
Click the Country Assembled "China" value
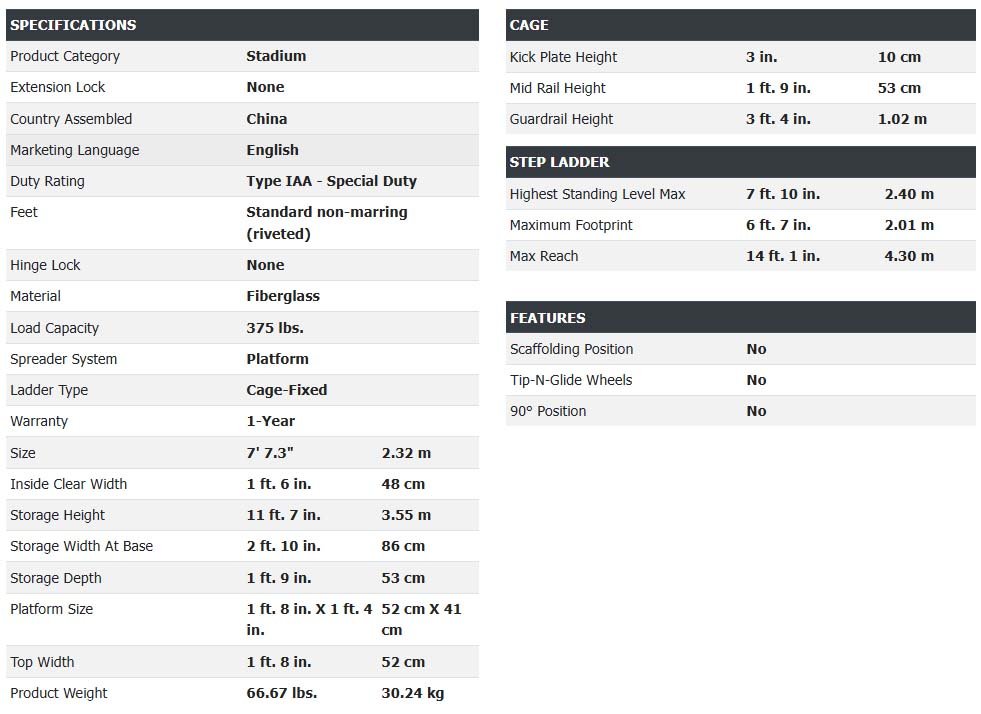point(267,119)
